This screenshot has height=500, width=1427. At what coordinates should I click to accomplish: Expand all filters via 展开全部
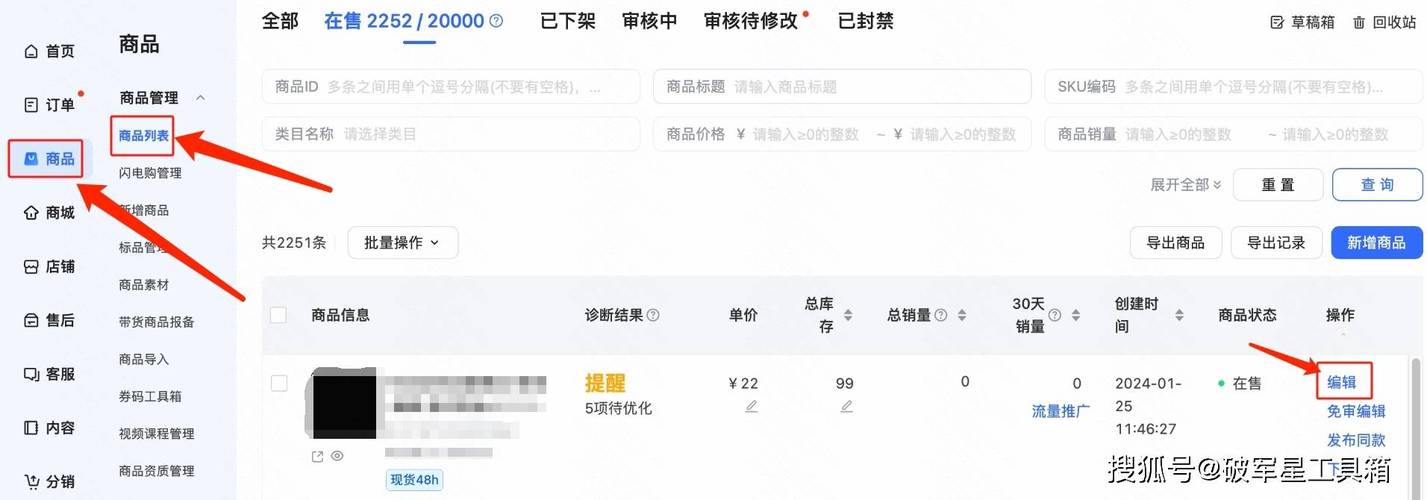(1186, 185)
